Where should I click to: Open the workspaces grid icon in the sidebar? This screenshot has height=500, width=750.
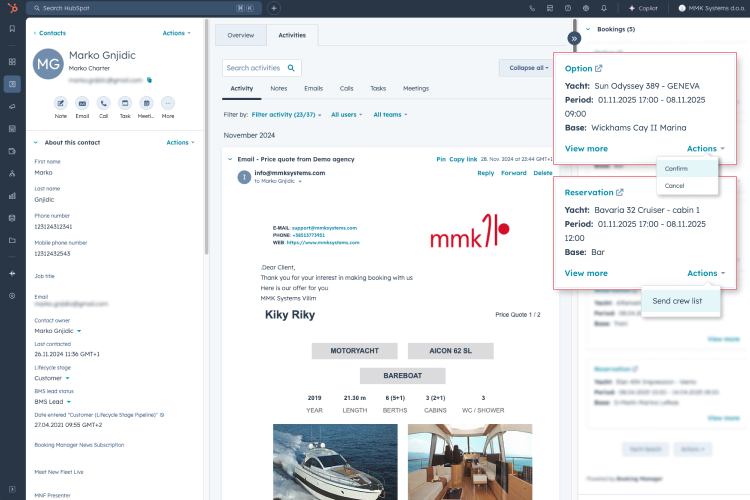click(12, 62)
